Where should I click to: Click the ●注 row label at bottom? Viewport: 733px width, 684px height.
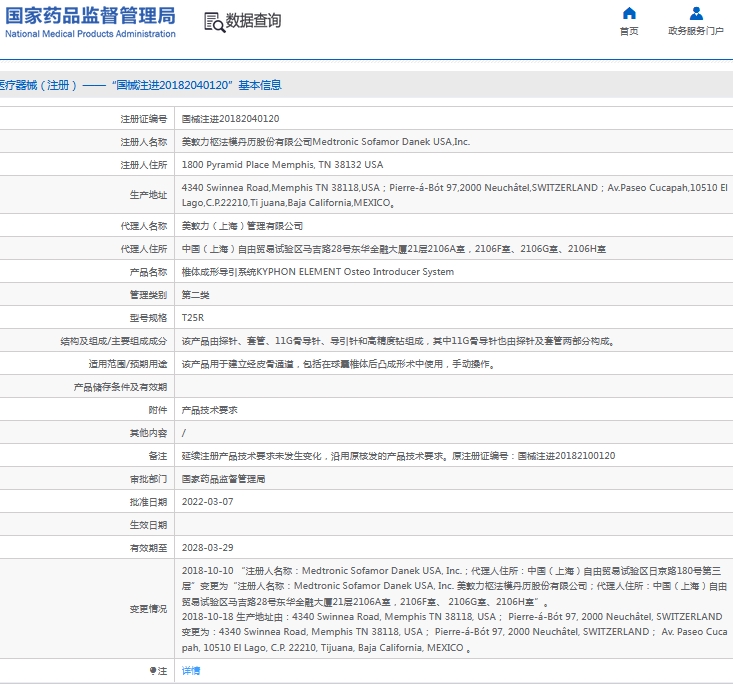coord(158,671)
